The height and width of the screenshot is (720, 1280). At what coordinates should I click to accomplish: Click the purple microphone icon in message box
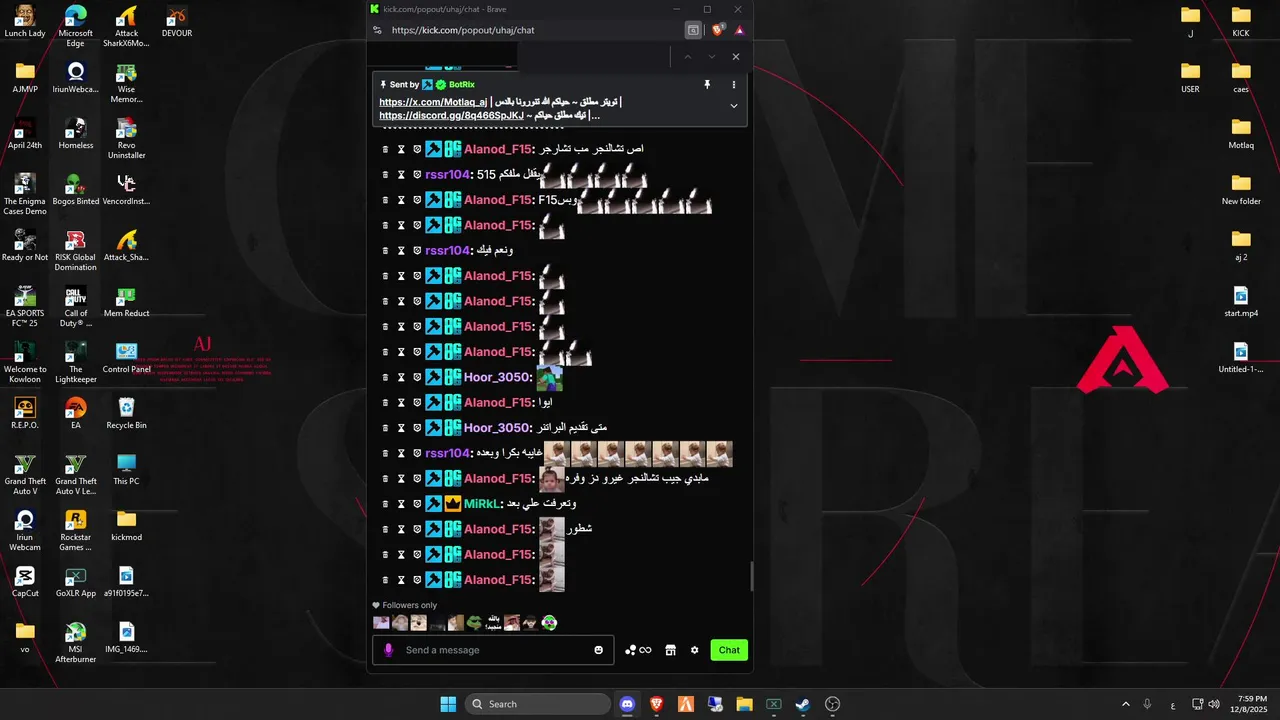[389, 650]
